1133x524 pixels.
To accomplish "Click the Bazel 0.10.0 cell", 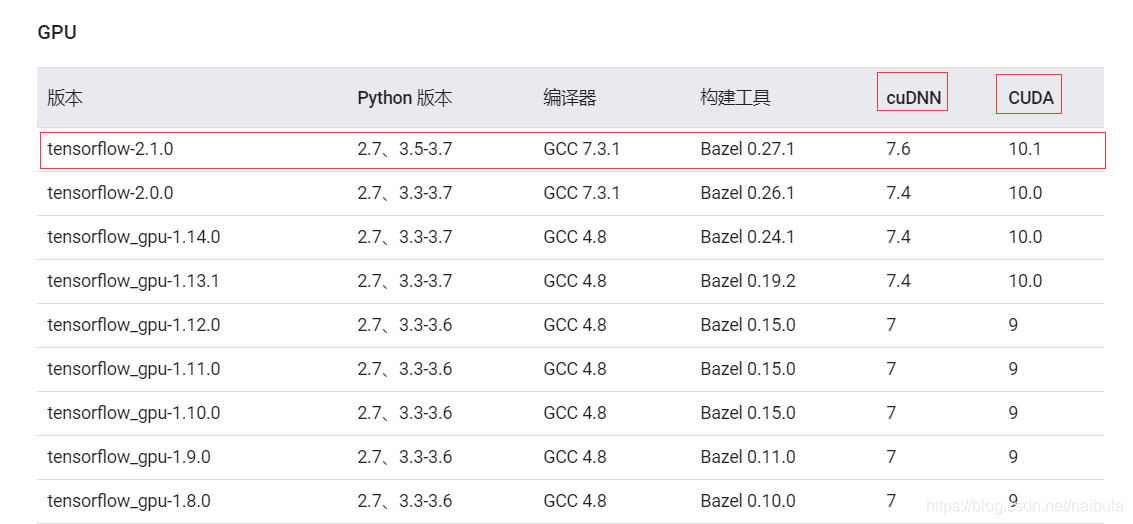I will (748, 501).
